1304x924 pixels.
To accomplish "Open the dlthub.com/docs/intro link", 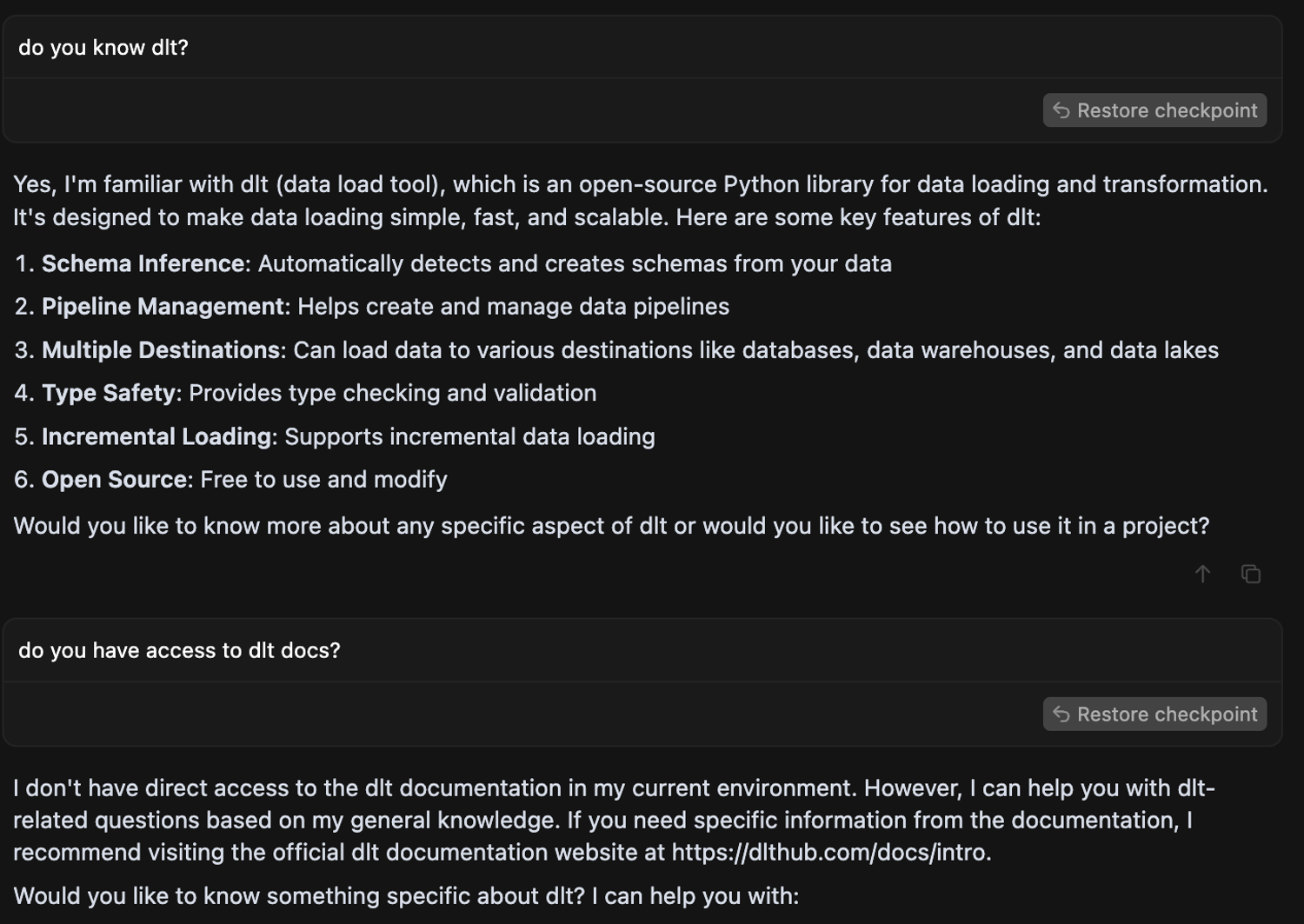I will [x=830, y=852].
